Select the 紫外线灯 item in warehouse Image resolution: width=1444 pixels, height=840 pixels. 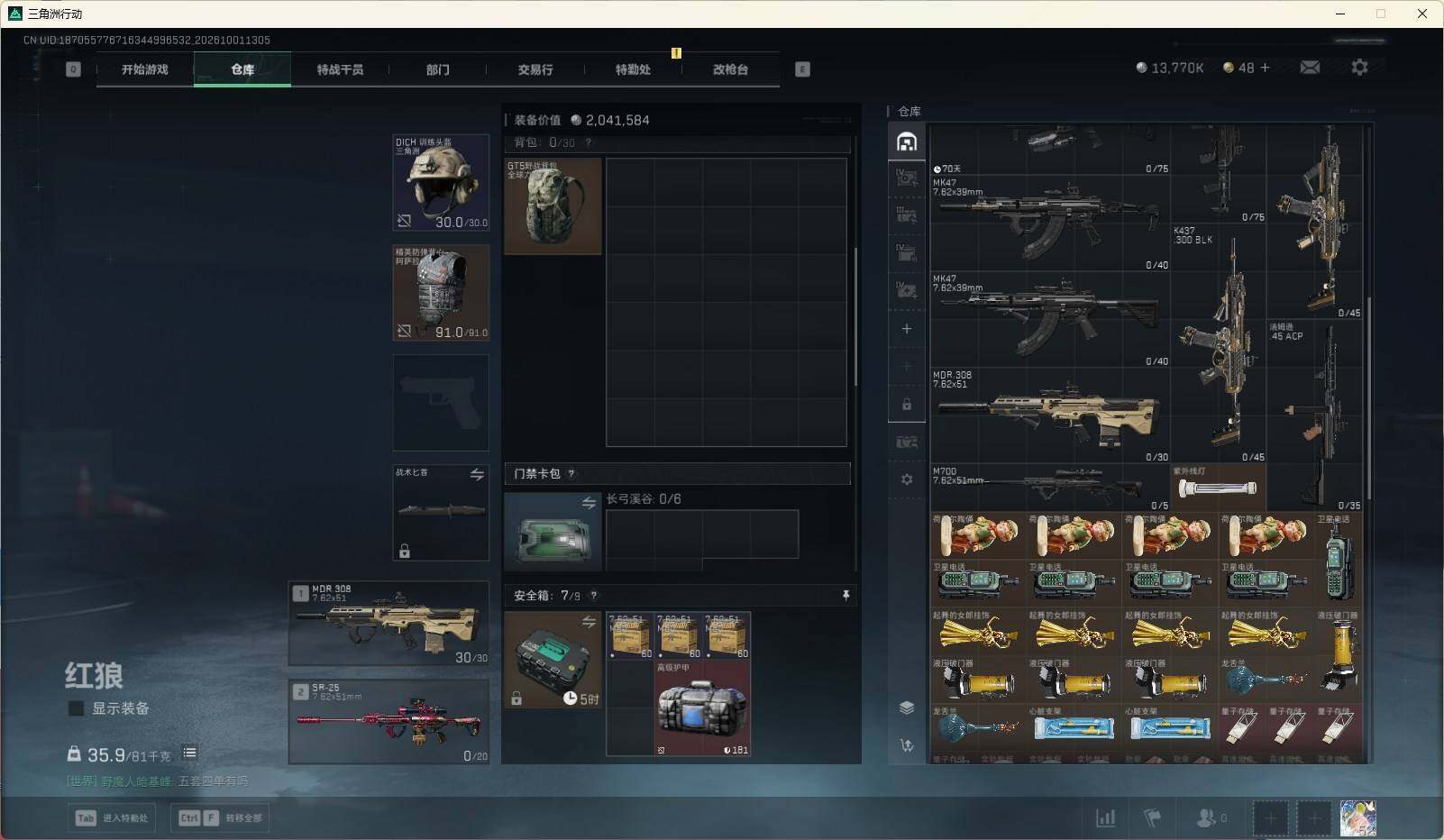click(x=1218, y=488)
